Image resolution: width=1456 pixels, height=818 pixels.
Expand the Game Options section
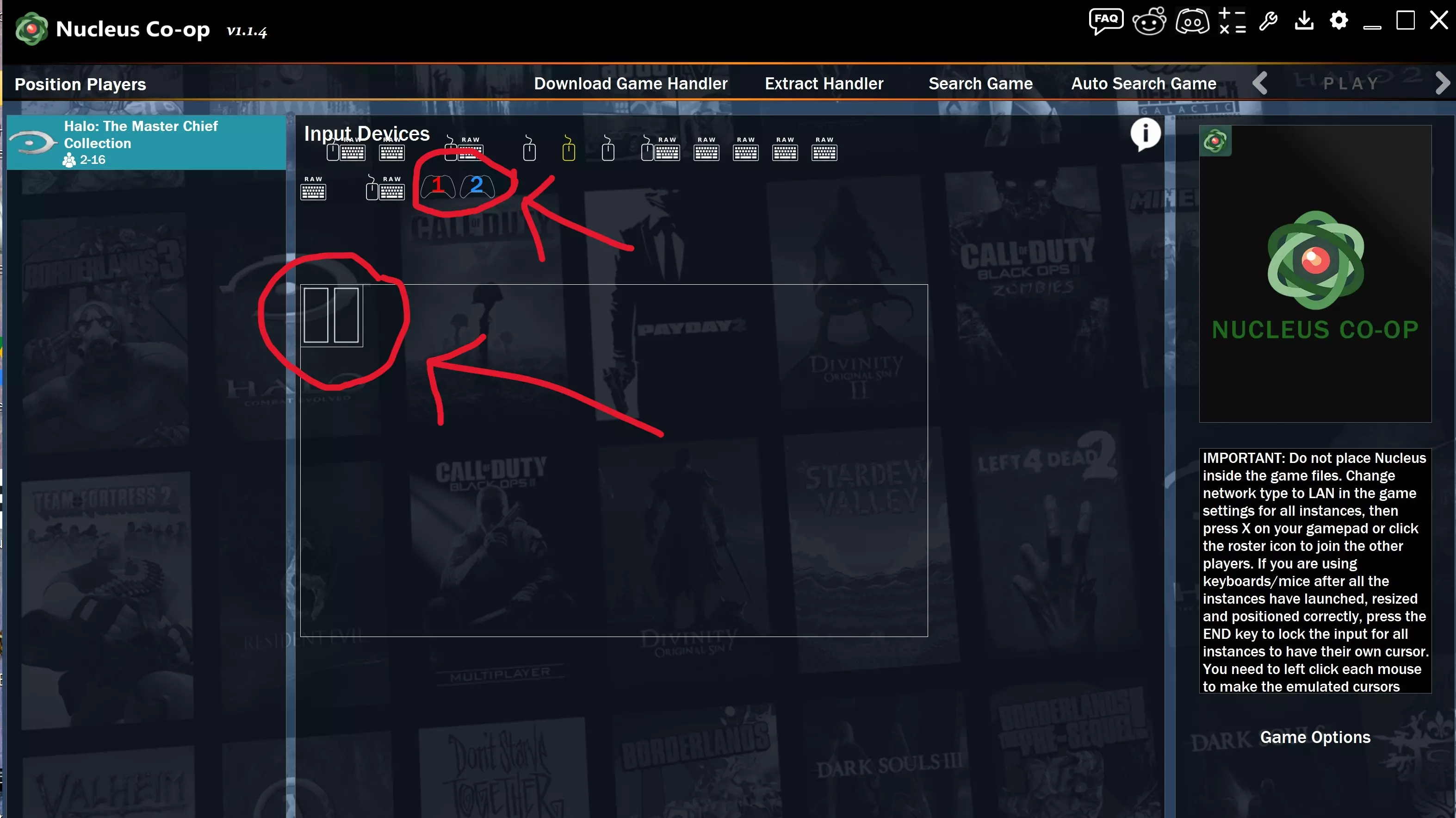tap(1315, 737)
